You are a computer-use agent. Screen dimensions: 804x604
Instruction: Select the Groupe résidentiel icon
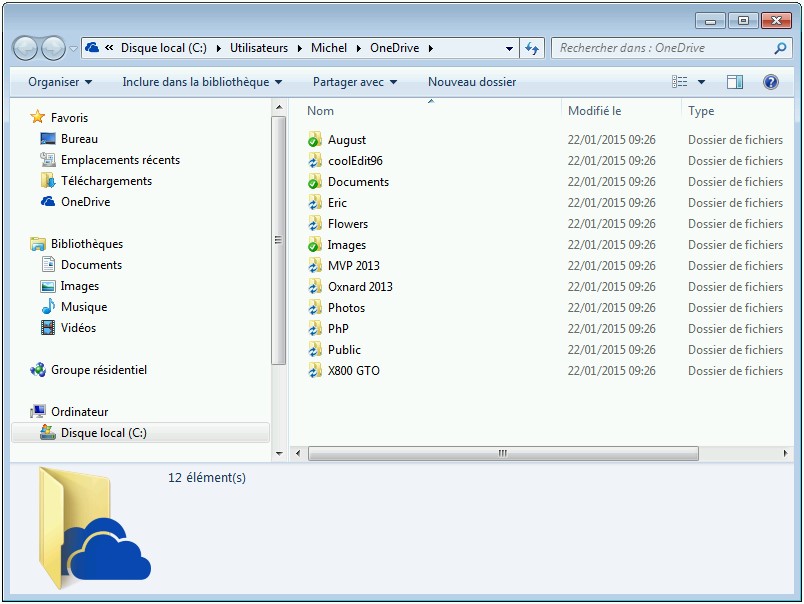[38, 370]
